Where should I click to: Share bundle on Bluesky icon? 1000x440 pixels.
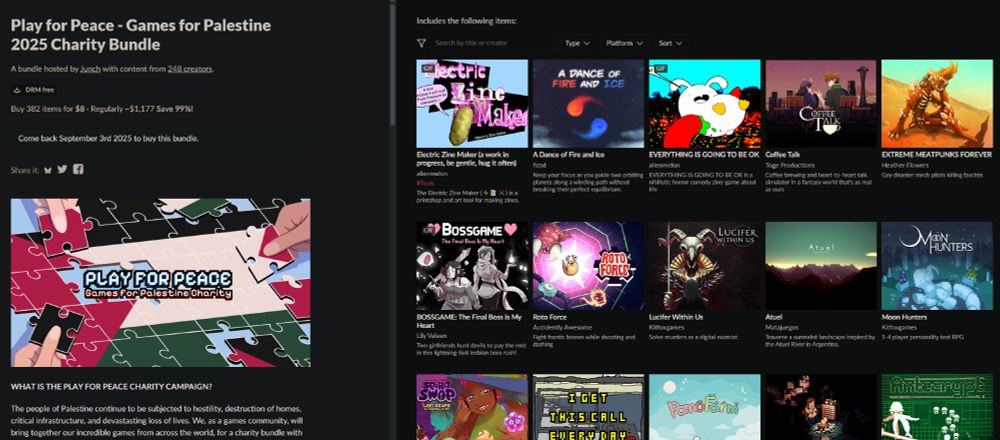pyautogui.click(x=48, y=170)
